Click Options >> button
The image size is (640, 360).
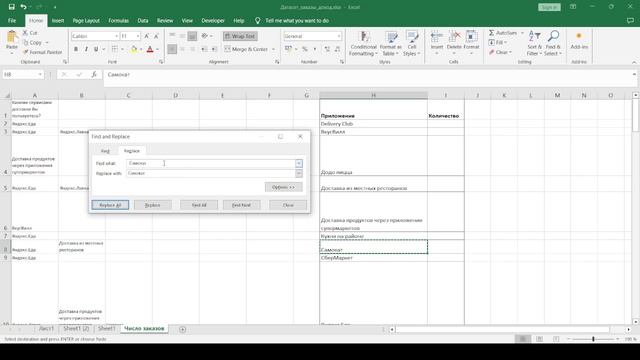click(x=284, y=187)
